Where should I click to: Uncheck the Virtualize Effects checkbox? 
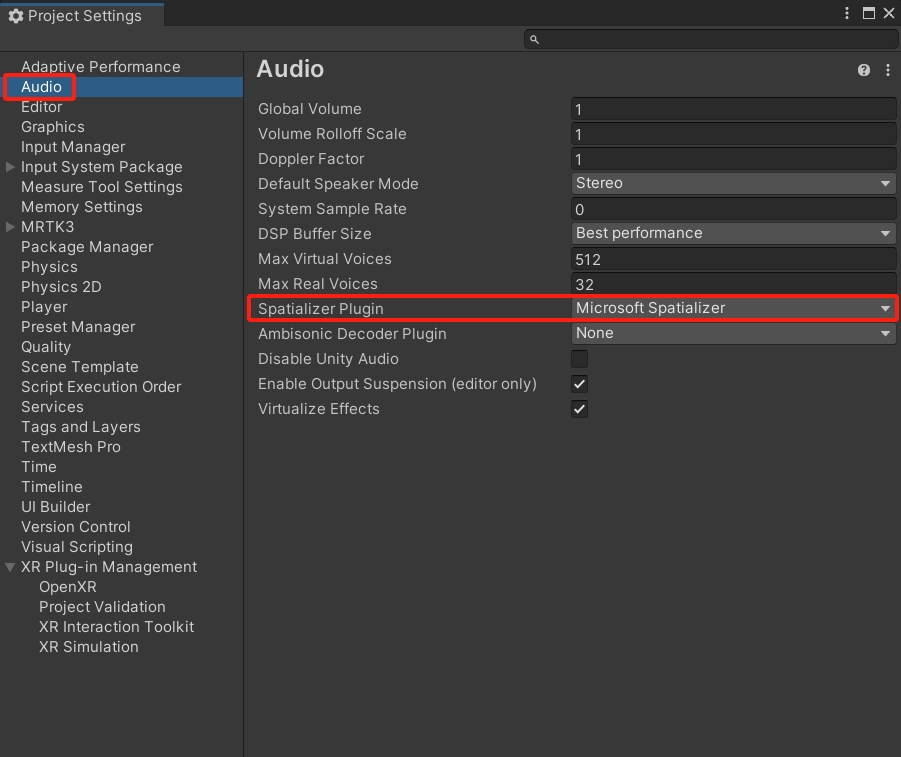tap(579, 409)
